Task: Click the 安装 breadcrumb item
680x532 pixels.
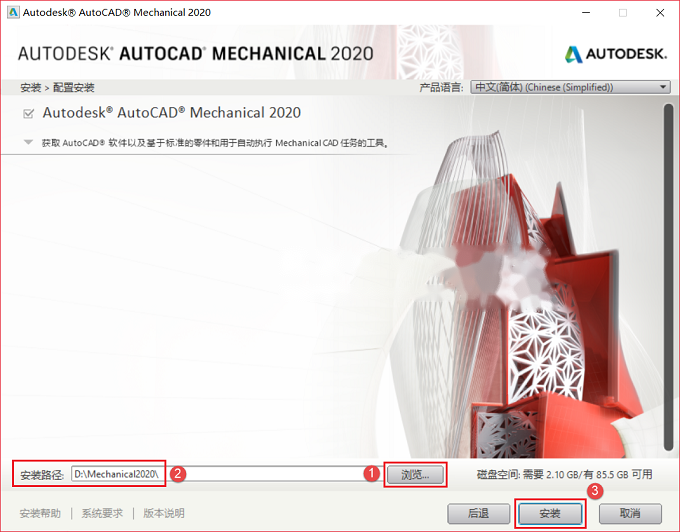Action: 30,88
